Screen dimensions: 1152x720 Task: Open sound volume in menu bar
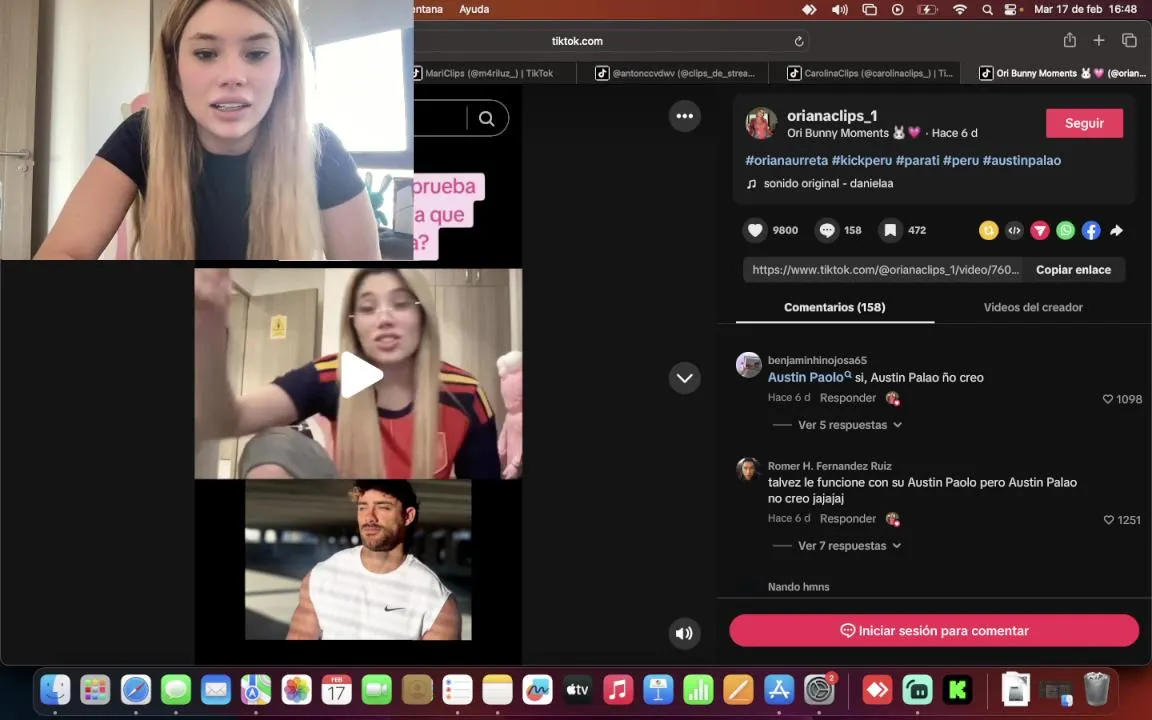(839, 10)
